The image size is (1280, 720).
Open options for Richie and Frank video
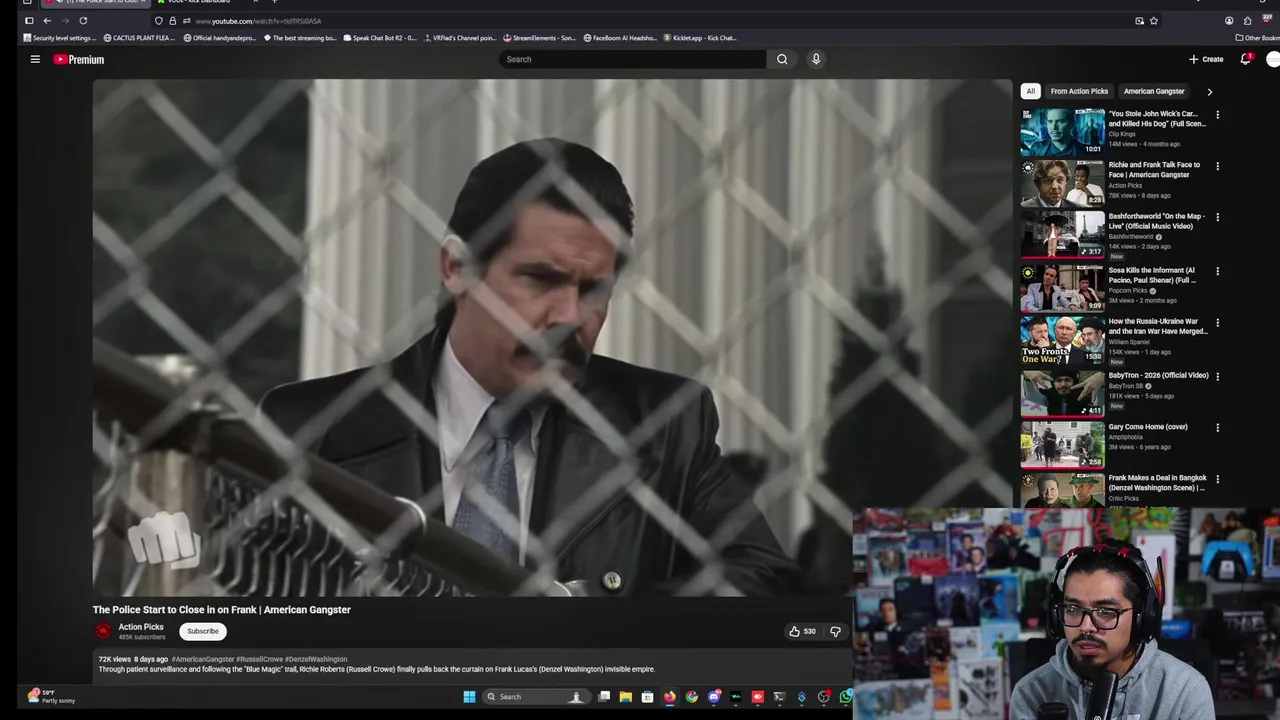point(1217,166)
